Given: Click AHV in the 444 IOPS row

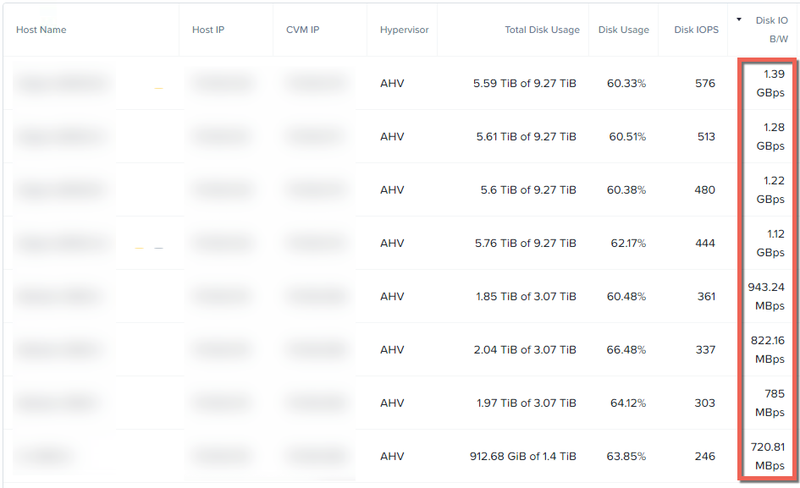Looking at the screenshot, I should click(392, 243).
